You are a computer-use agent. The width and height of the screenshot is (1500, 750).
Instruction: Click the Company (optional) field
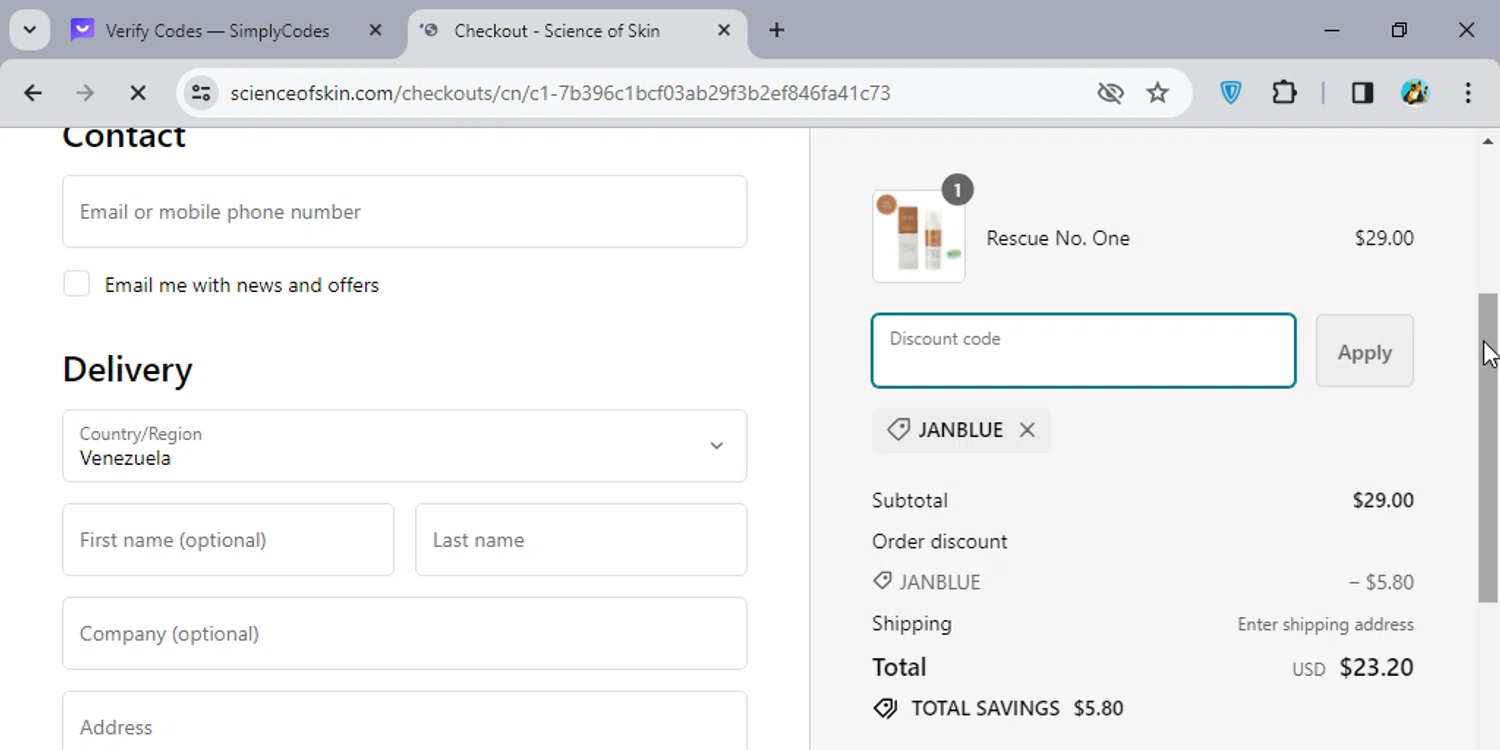(404, 634)
